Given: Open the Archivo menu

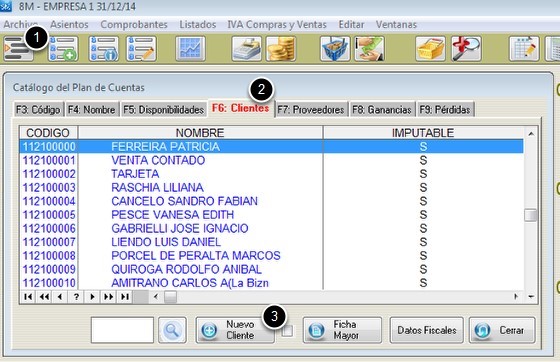Looking at the screenshot, I should (20, 24).
